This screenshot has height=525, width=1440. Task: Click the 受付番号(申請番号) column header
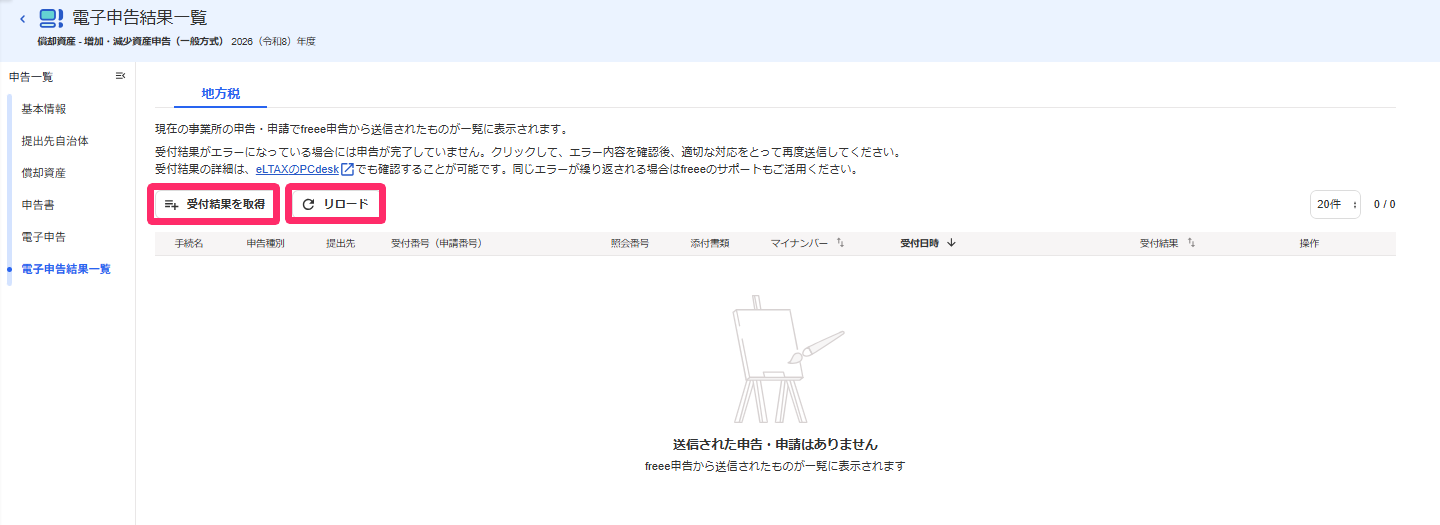437,243
